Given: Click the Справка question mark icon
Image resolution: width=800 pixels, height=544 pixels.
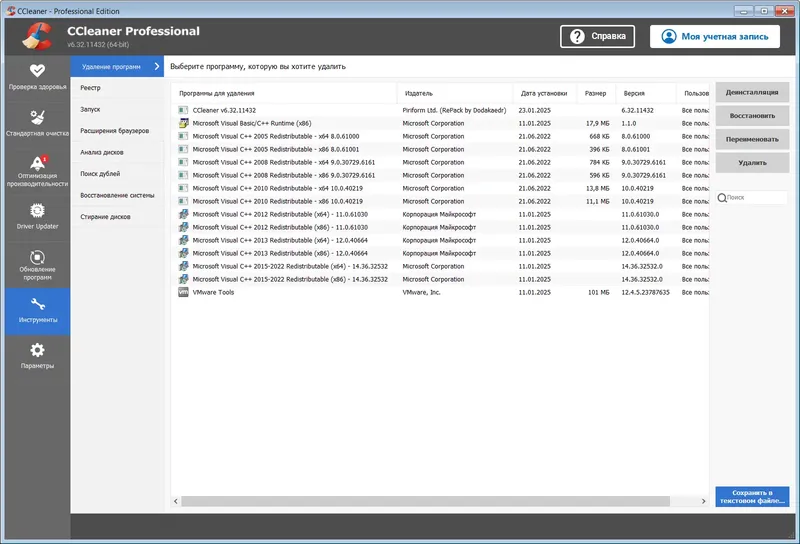Looking at the screenshot, I should pyautogui.click(x=577, y=36).
